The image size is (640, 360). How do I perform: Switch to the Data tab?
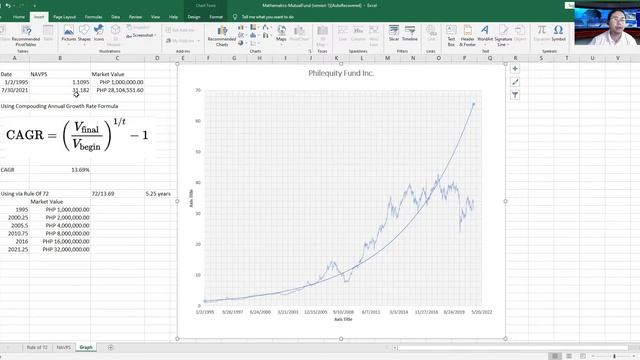(x=116, y=17)
